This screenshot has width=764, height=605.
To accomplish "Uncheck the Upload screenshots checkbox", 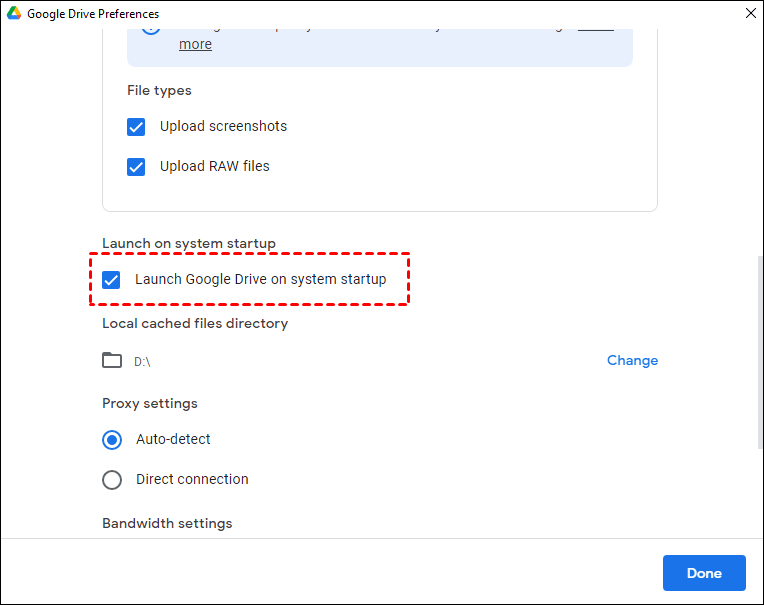I will tap(137, 127).
